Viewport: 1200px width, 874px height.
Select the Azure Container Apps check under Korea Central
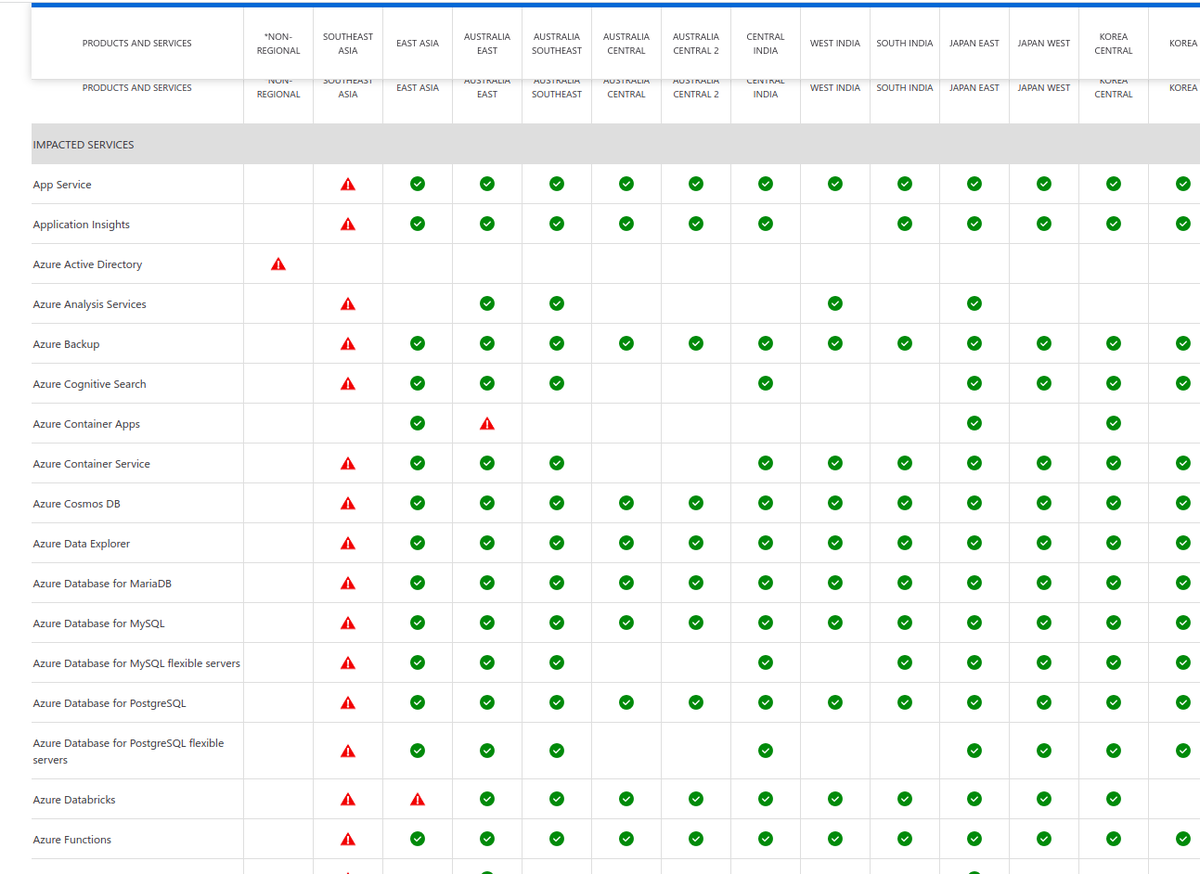coord(1113,423)
